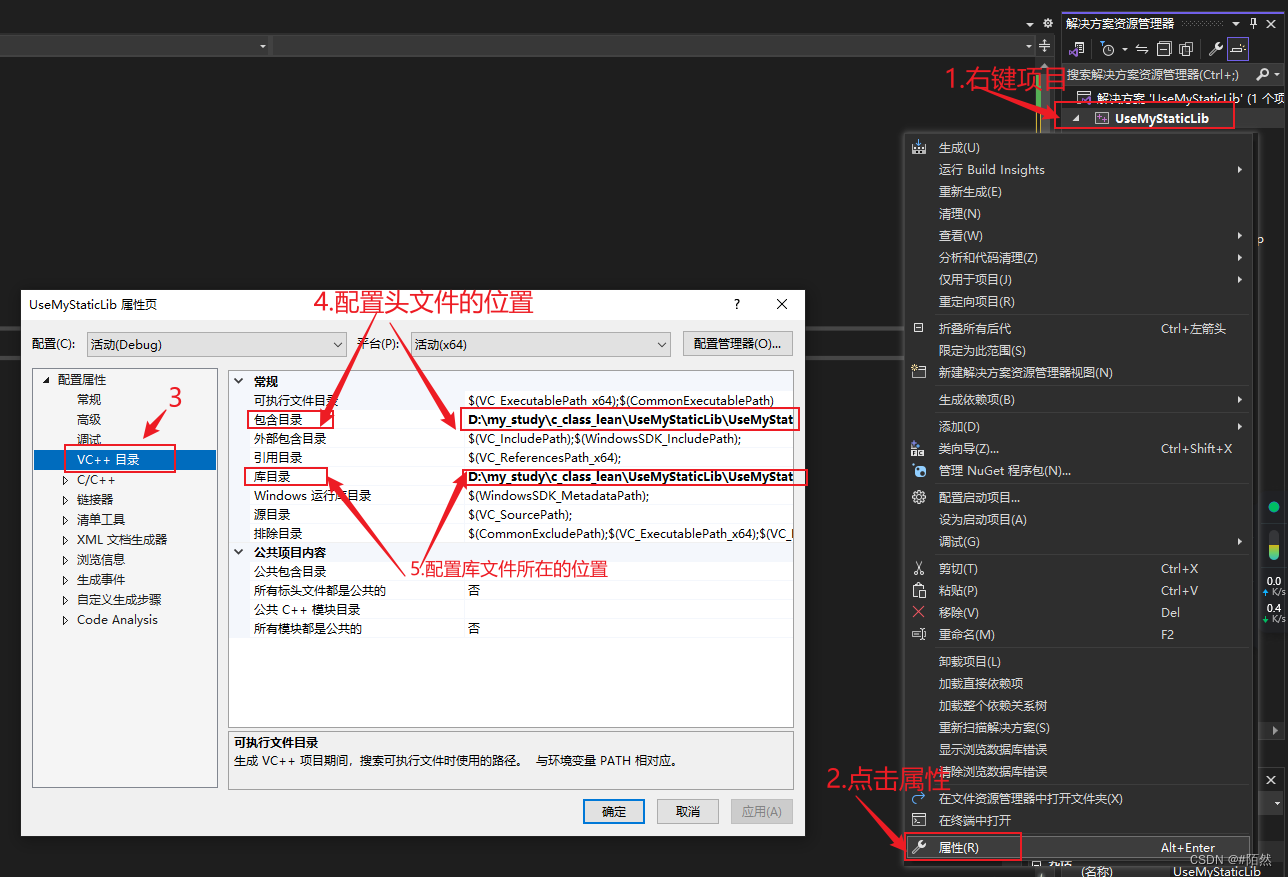The height and width of the screenshot is (877, 1288).
Task: Click the 应用(A) button
Action: [x=762, y=811]
